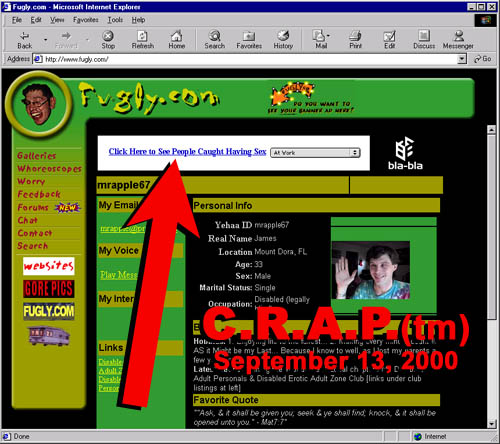Expand the 'At Work' select box
500x444 pixels.
pyautogui.click(x=315, y=153)
